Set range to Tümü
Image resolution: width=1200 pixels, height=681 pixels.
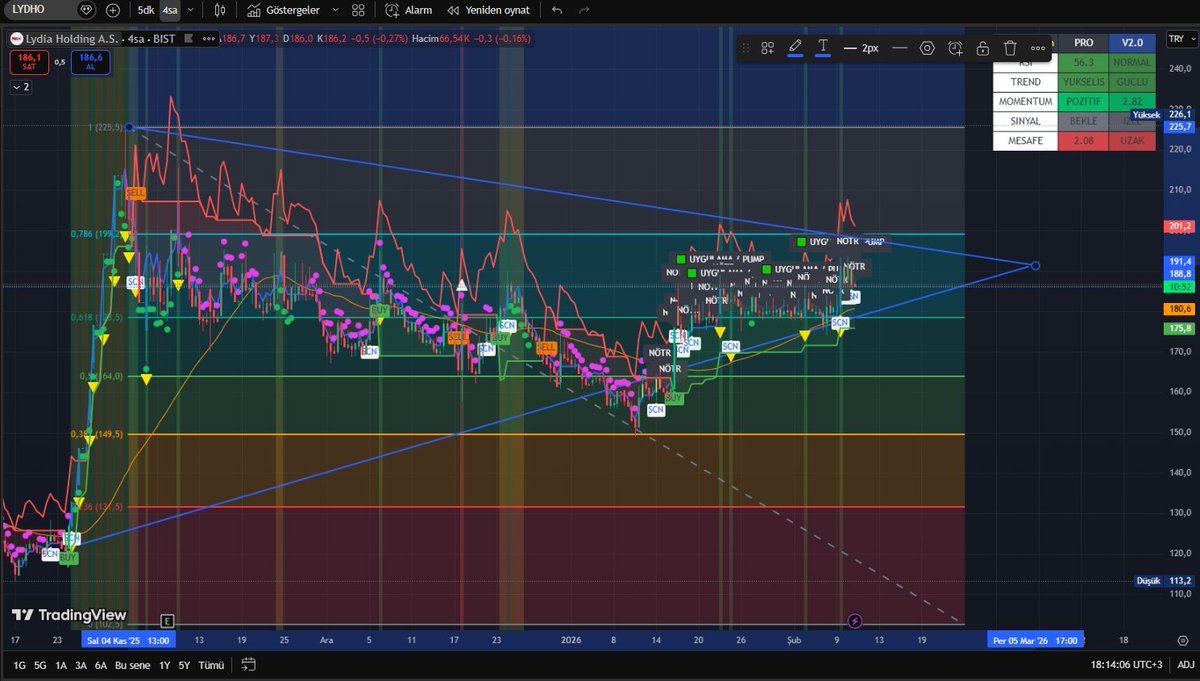tap(211, 665)
